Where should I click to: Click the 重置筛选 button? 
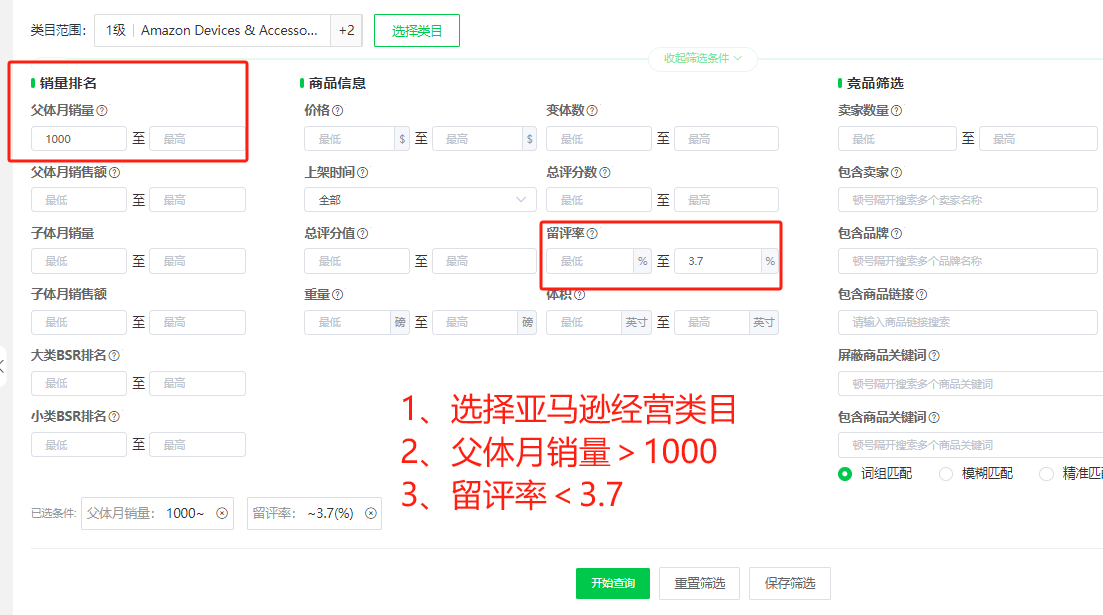[699, 583]
